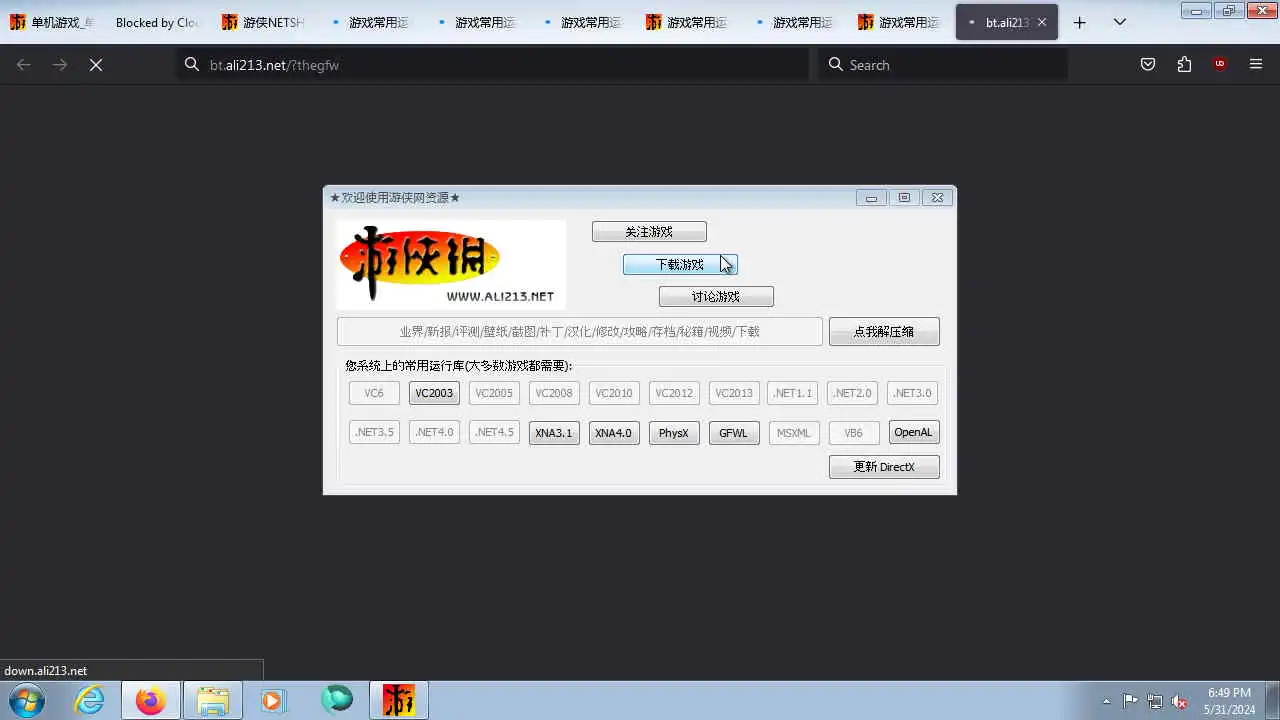Click the 讨论游戏 button
The image size is (1280, 720).
pos(716,297)
